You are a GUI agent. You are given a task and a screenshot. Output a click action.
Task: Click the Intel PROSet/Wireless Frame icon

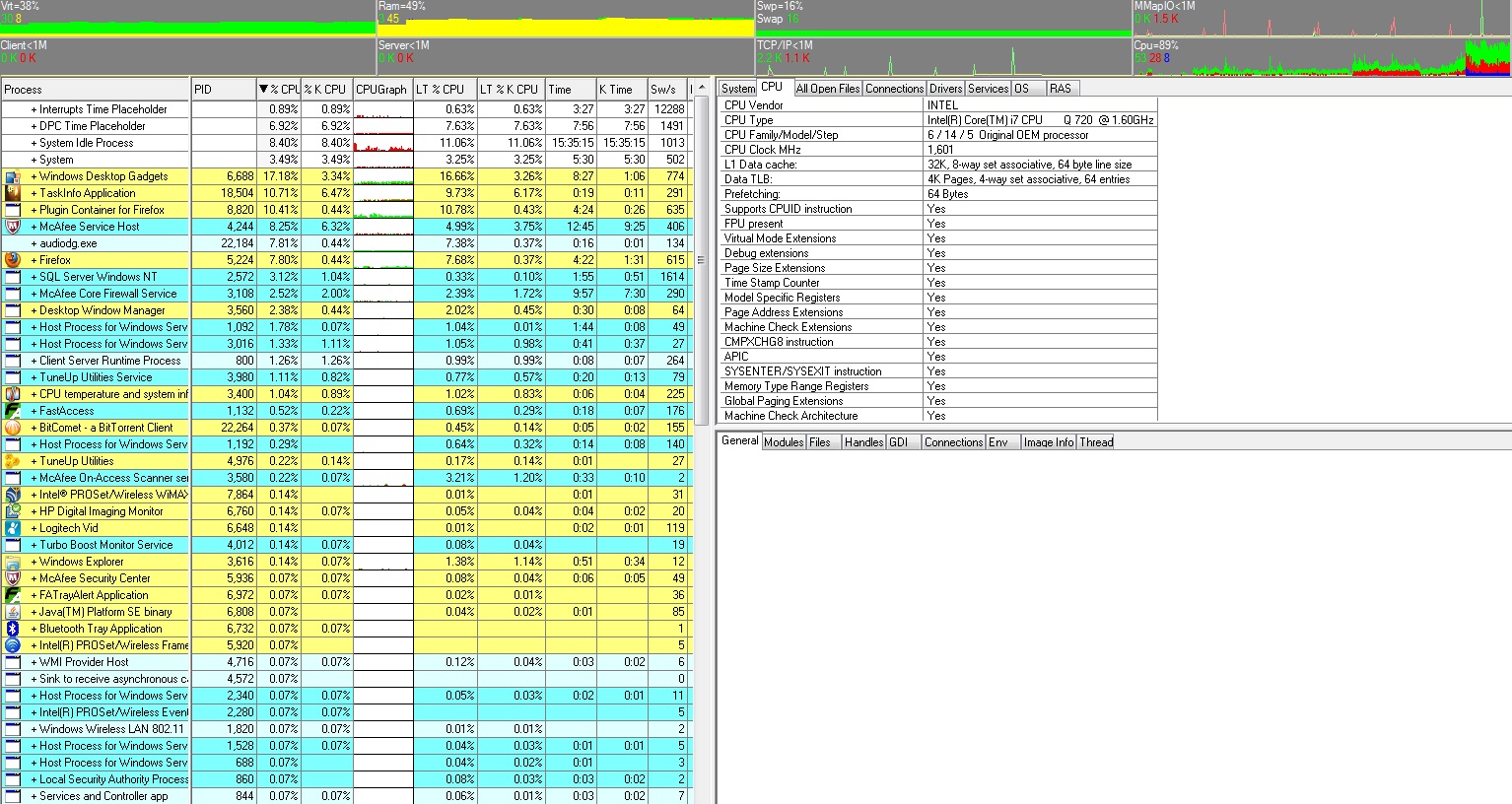[13, 645]
